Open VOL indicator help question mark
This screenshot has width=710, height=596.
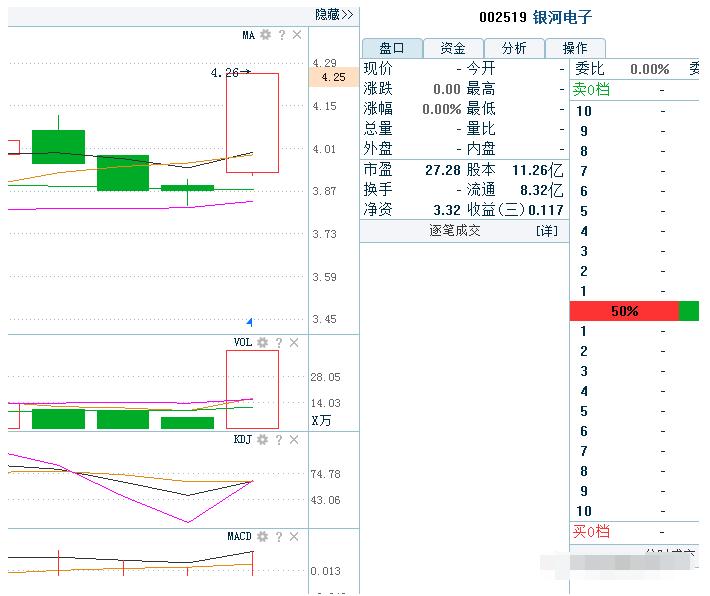(x=278, y=342)
